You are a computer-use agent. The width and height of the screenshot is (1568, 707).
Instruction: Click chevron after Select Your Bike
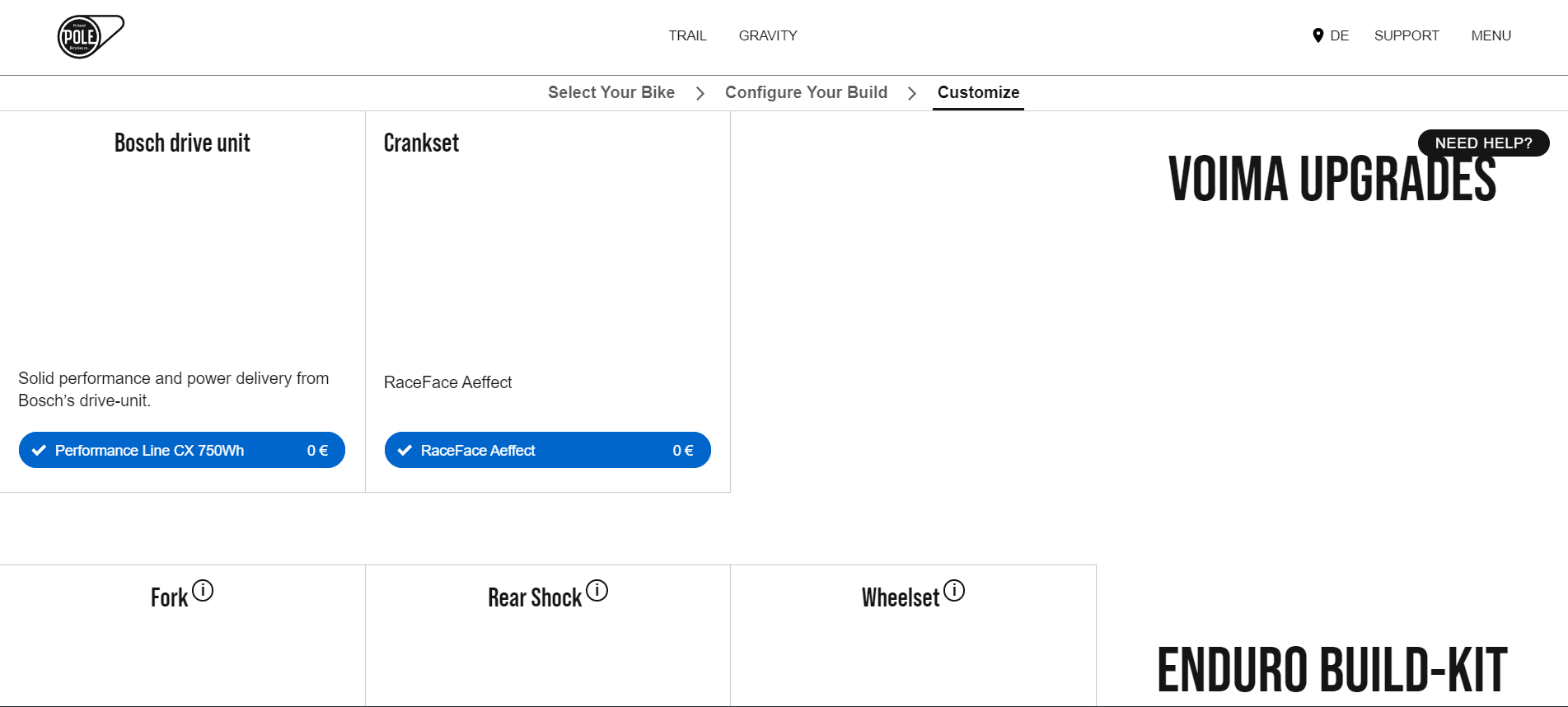[x=700, y=93]
